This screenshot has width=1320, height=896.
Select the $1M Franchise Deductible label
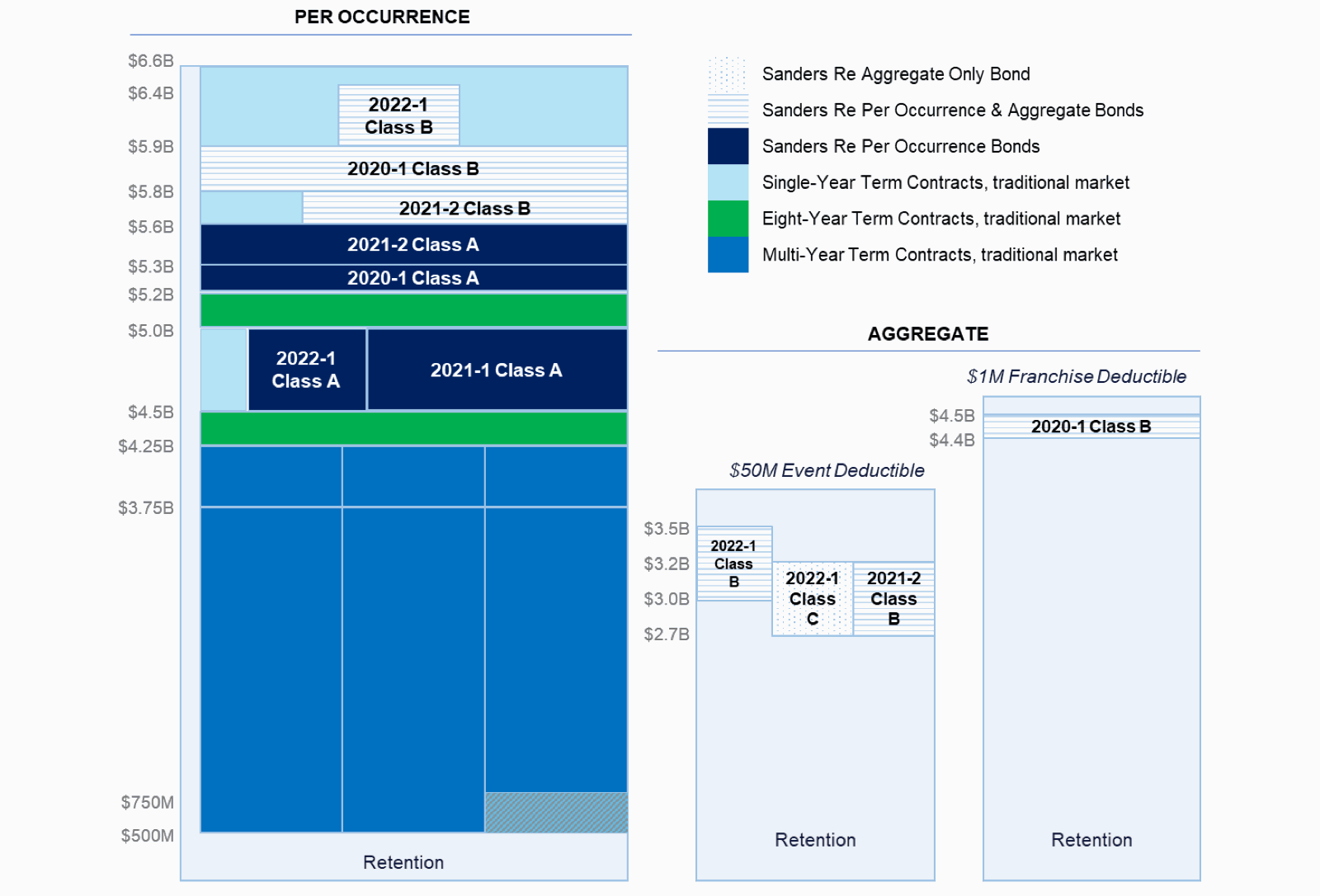1076,376
